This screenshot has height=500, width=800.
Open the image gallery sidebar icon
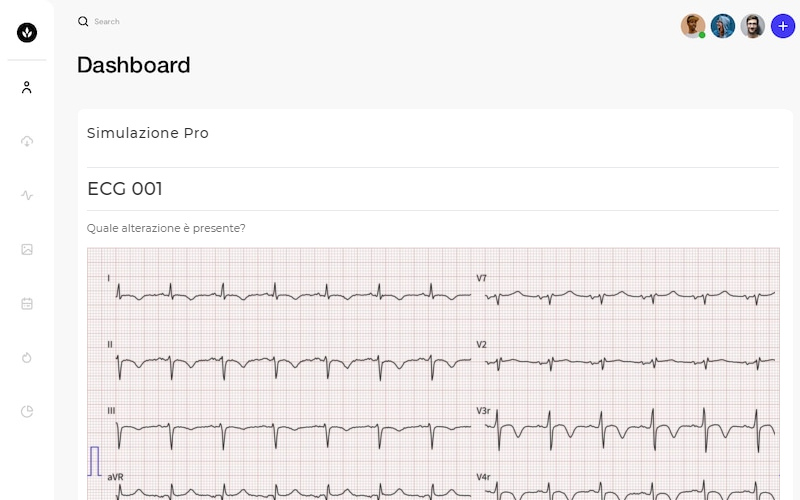point(27,249)
